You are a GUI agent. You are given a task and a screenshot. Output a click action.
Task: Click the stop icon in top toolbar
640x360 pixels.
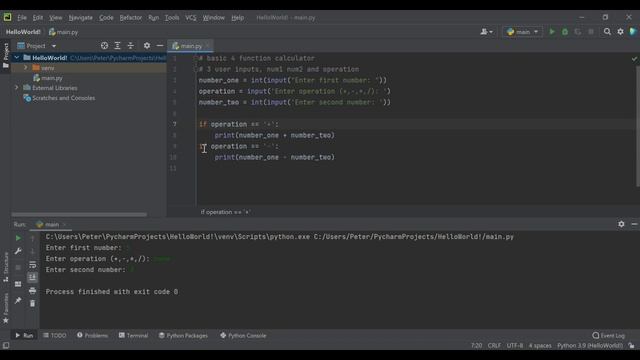coord(591,32)
